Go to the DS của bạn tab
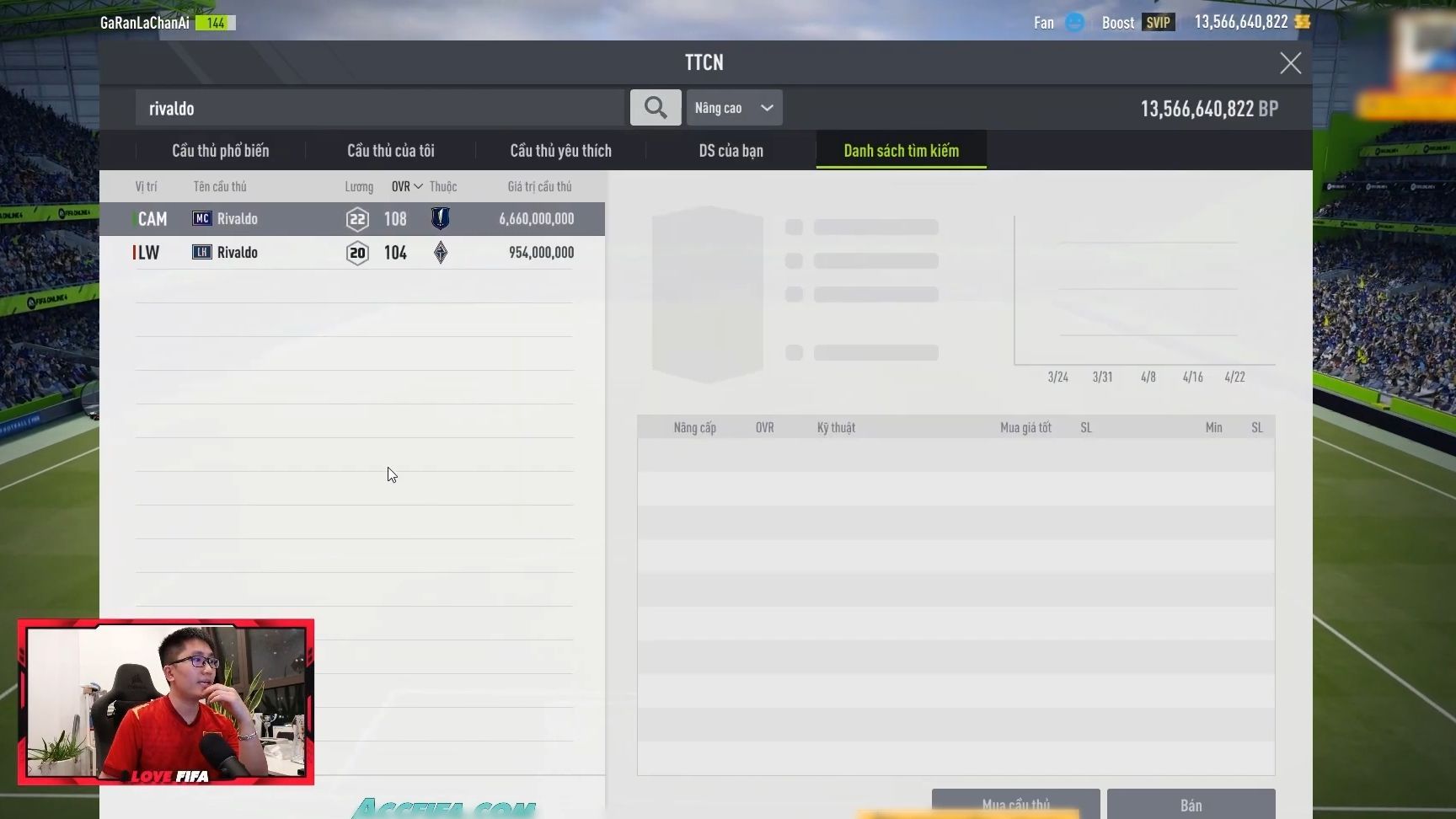This screenshot has height=819, width=1456. tap(731, 151)
